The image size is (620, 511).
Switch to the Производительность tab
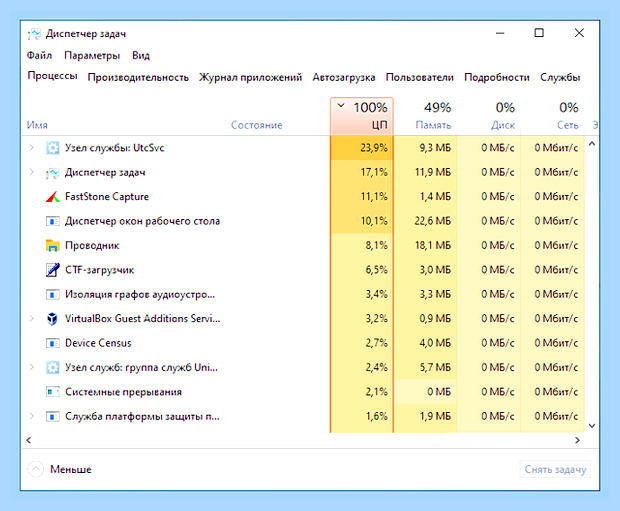coord(138,77)
